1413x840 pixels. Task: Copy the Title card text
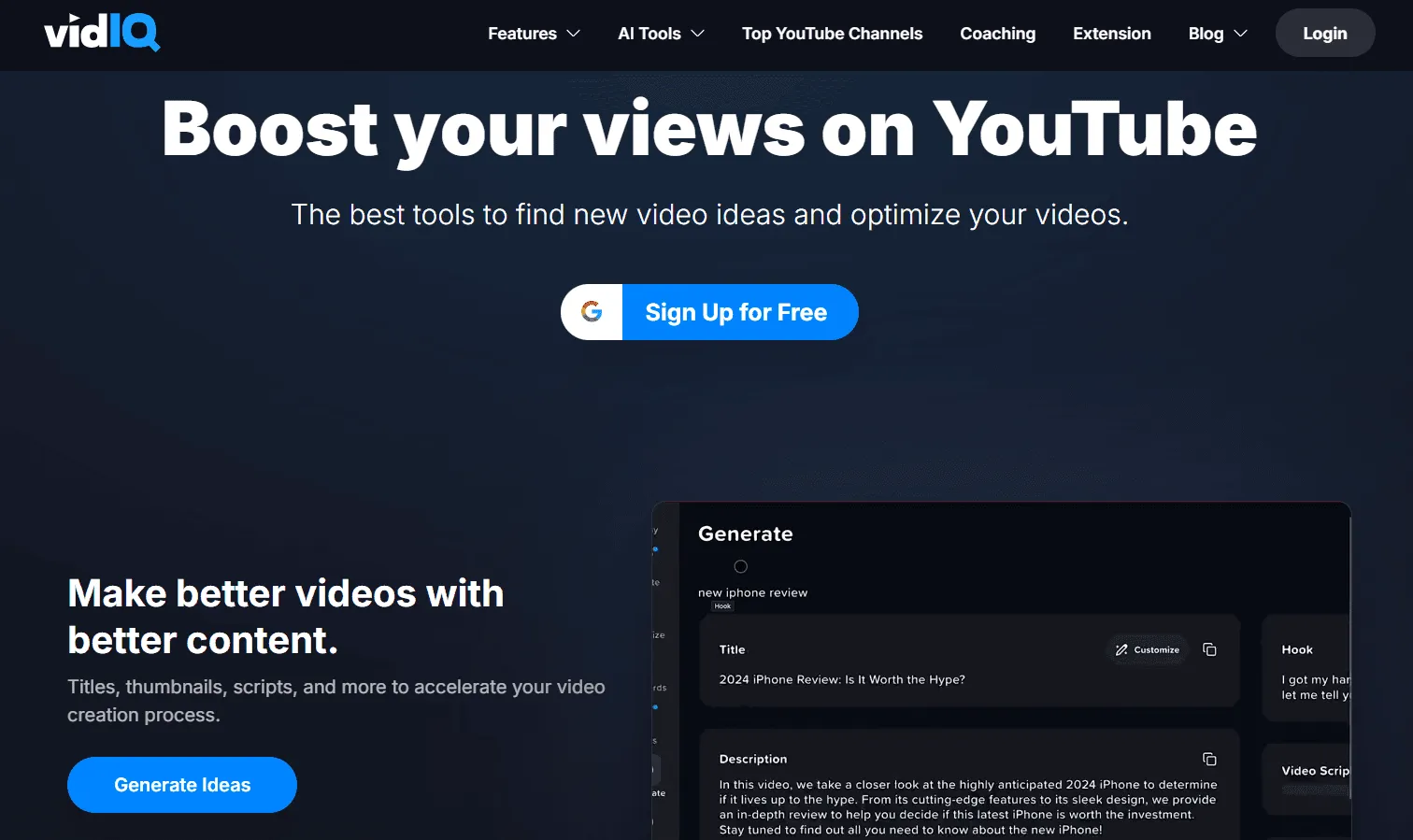click(1209, 649)
